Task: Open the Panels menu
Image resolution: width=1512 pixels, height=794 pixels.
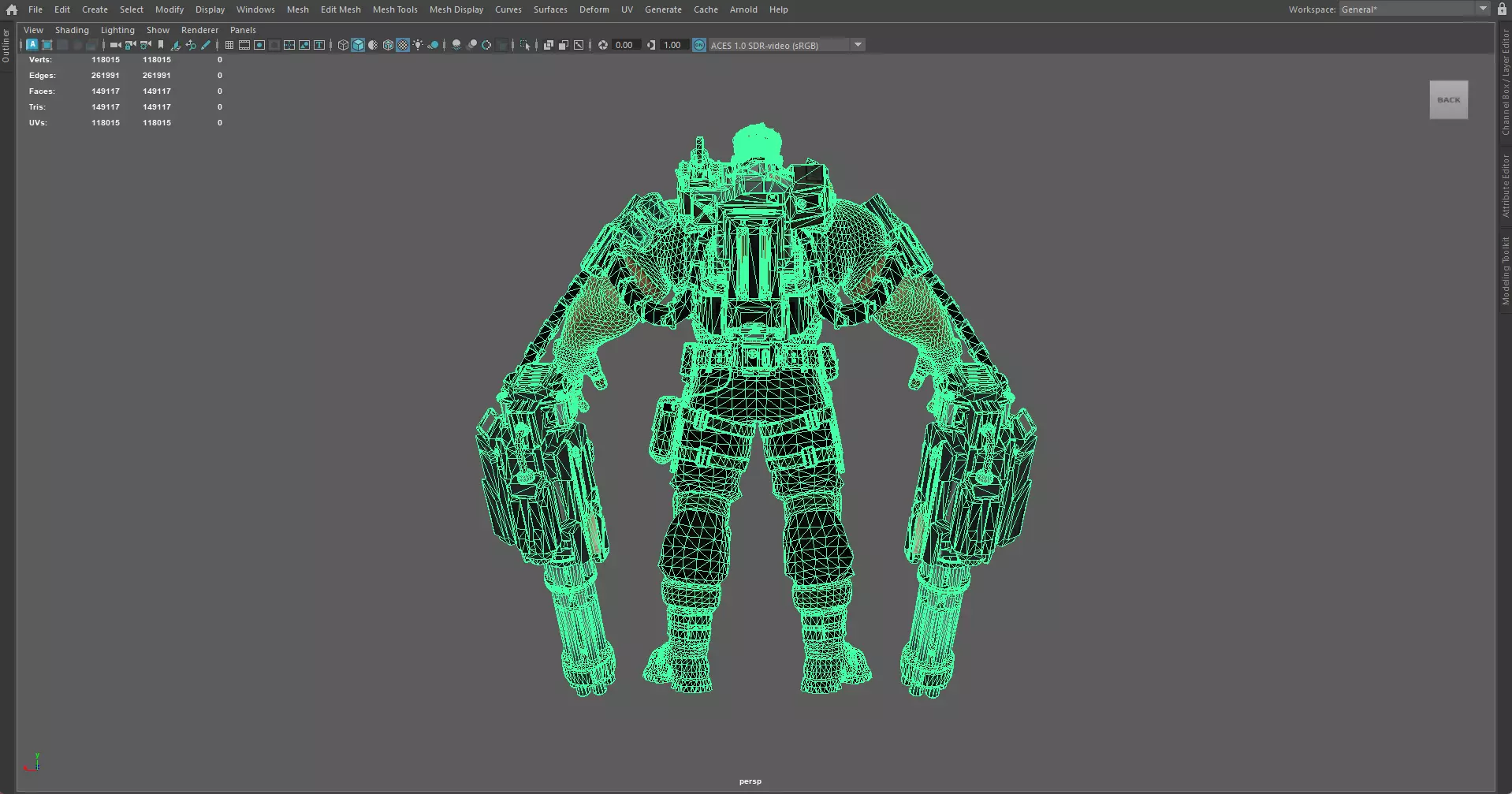Action: [243, 30]
